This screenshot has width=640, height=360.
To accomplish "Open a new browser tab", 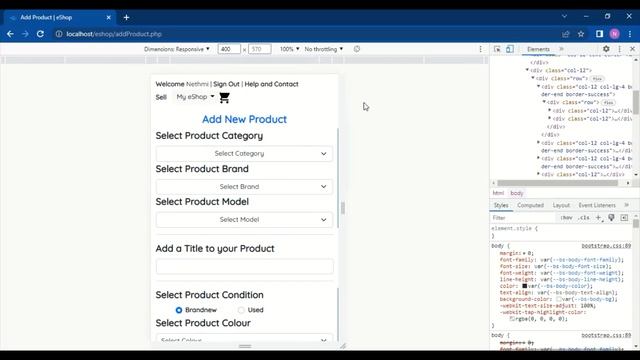I will click(x=126, y=17).
